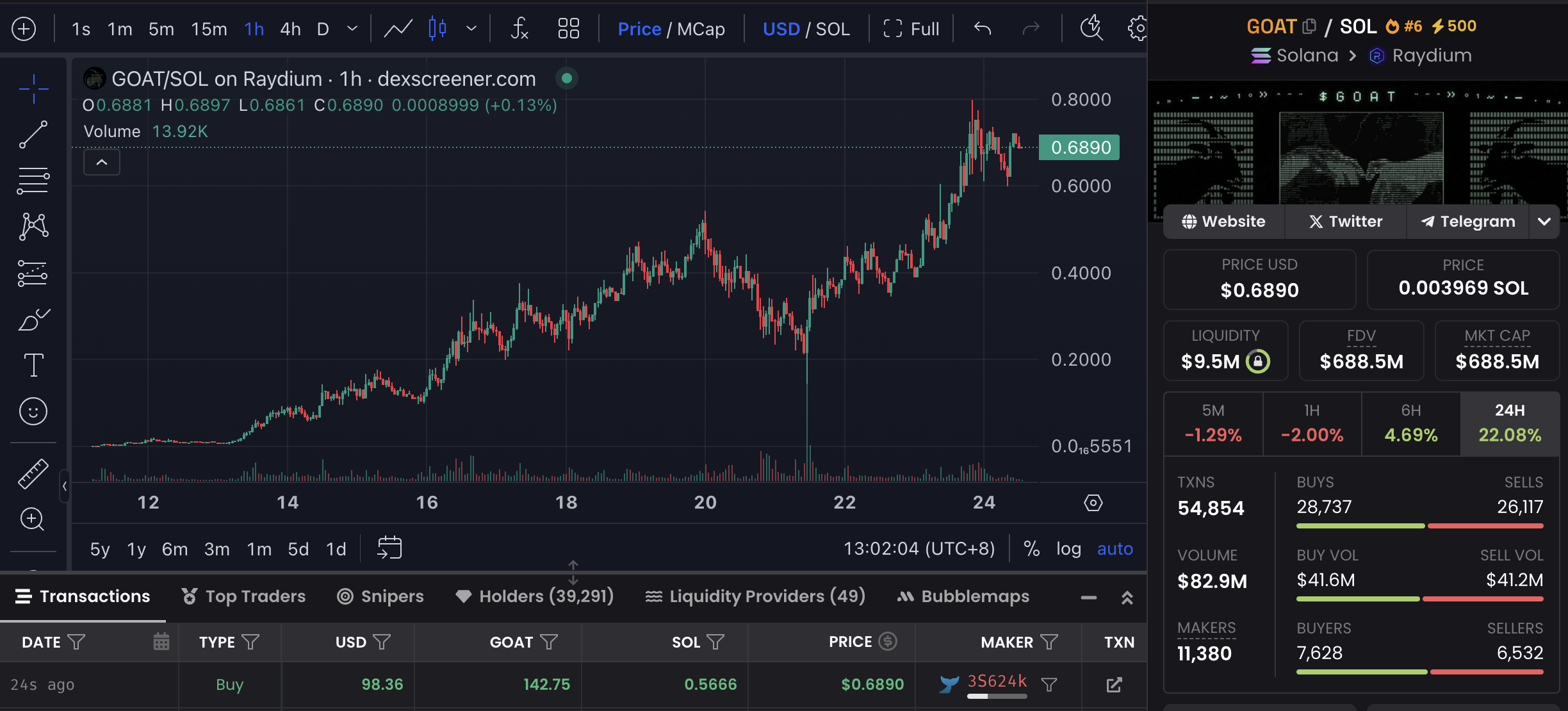Expand the timeframe dropdown after D

(x=352, y=29)
